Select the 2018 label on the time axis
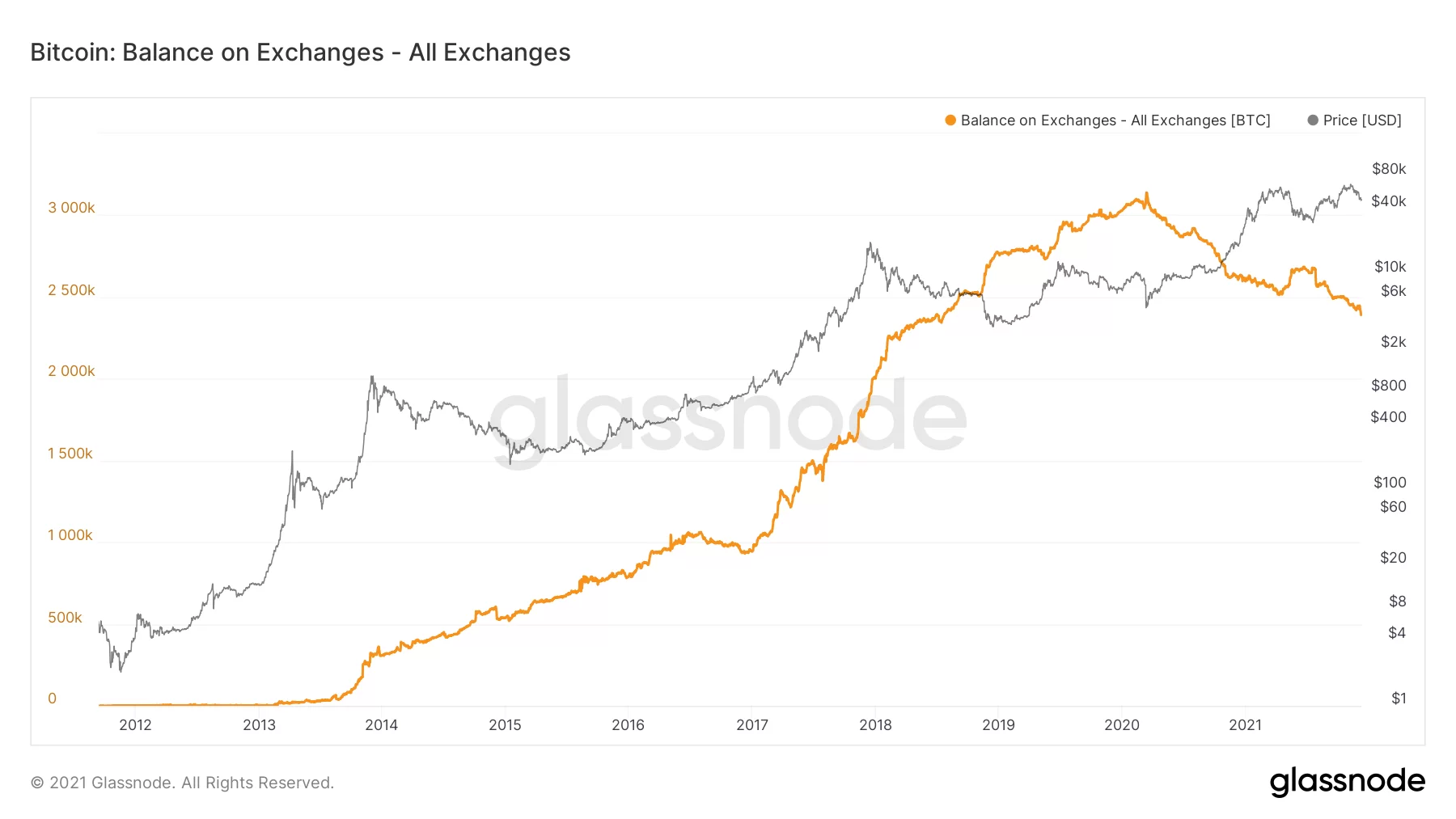1456x819 pixels. 875,725
